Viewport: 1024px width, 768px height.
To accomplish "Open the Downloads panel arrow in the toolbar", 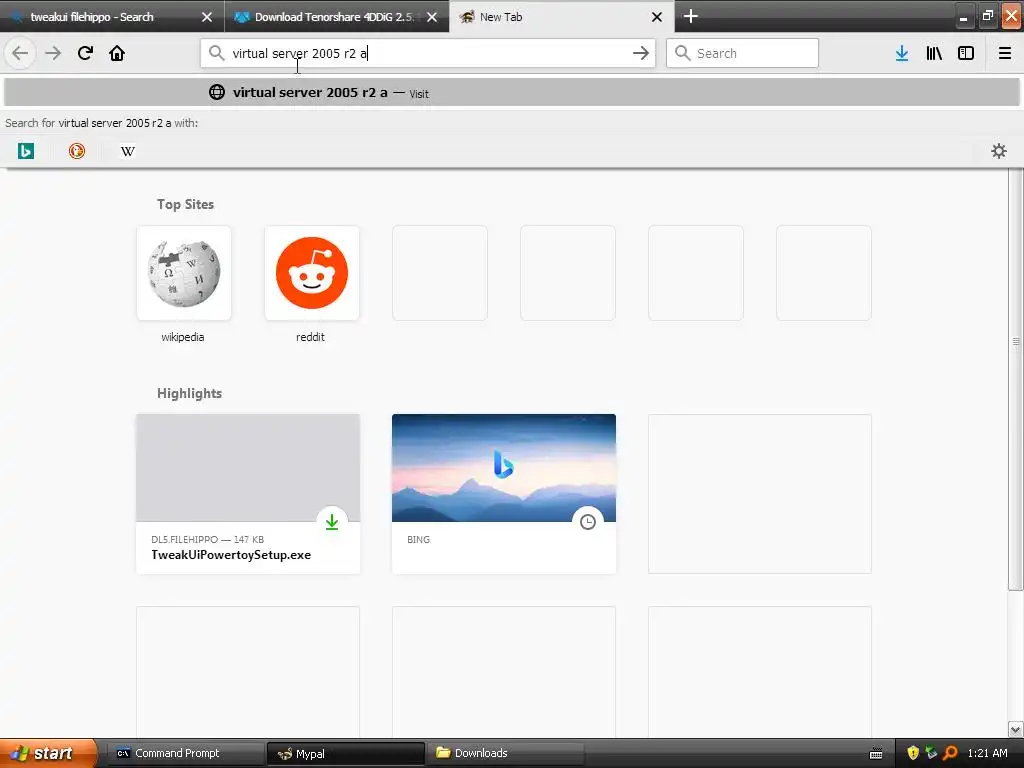I will pos(902,53).
